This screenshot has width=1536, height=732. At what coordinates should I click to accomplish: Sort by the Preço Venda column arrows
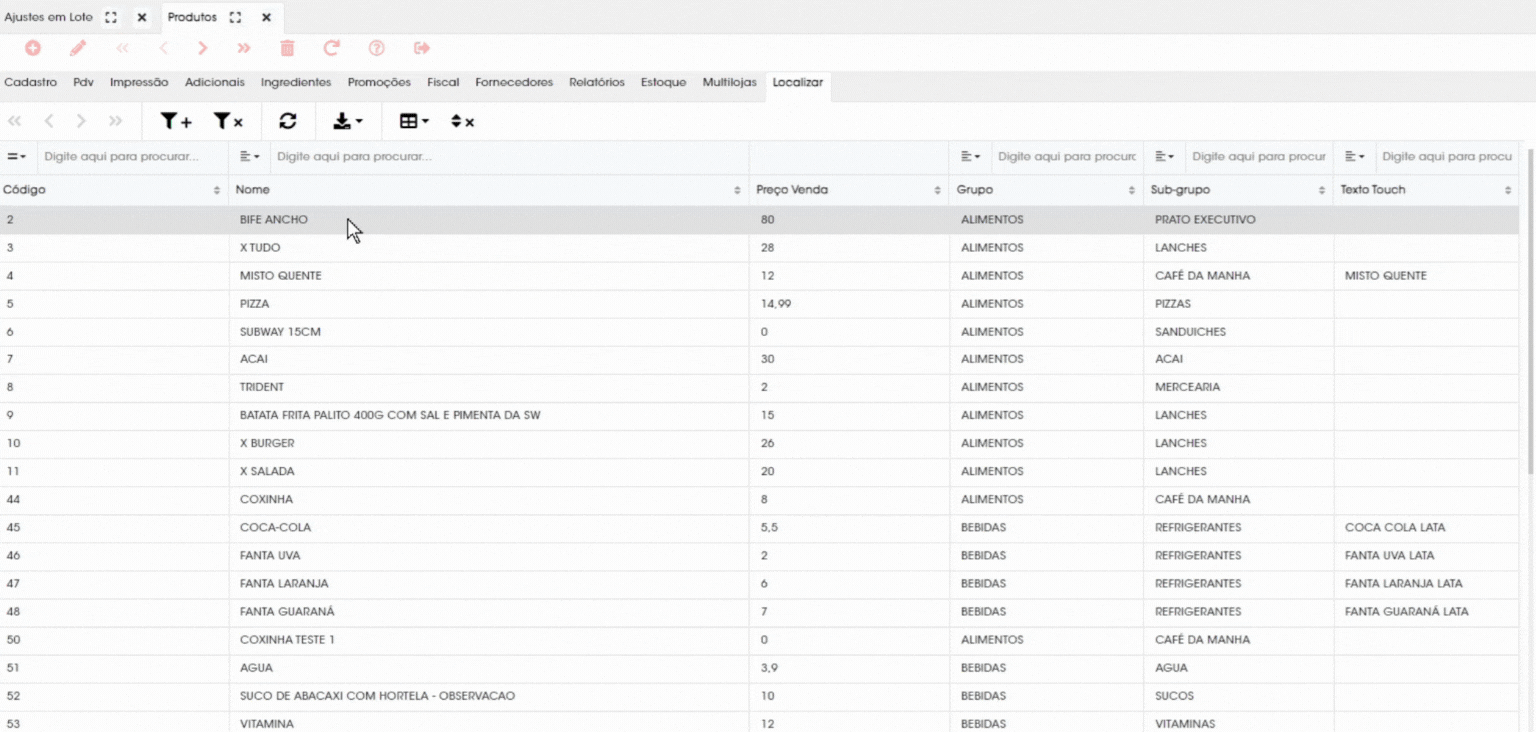(937, 190)
